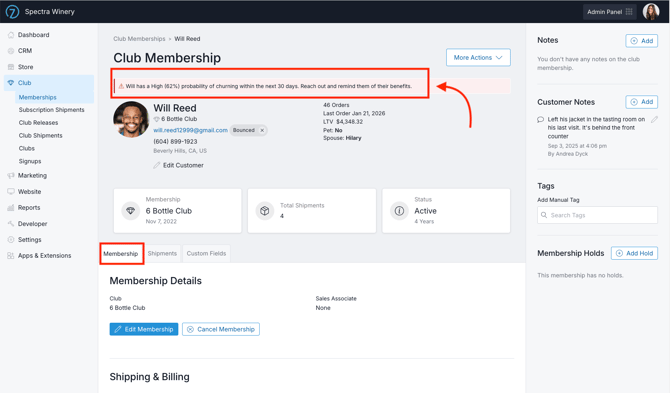The width and height of the screenshot is (670, 393).
Task: Click the 46 Orders text
Action: pyautogui.click(x=336, y=105)
